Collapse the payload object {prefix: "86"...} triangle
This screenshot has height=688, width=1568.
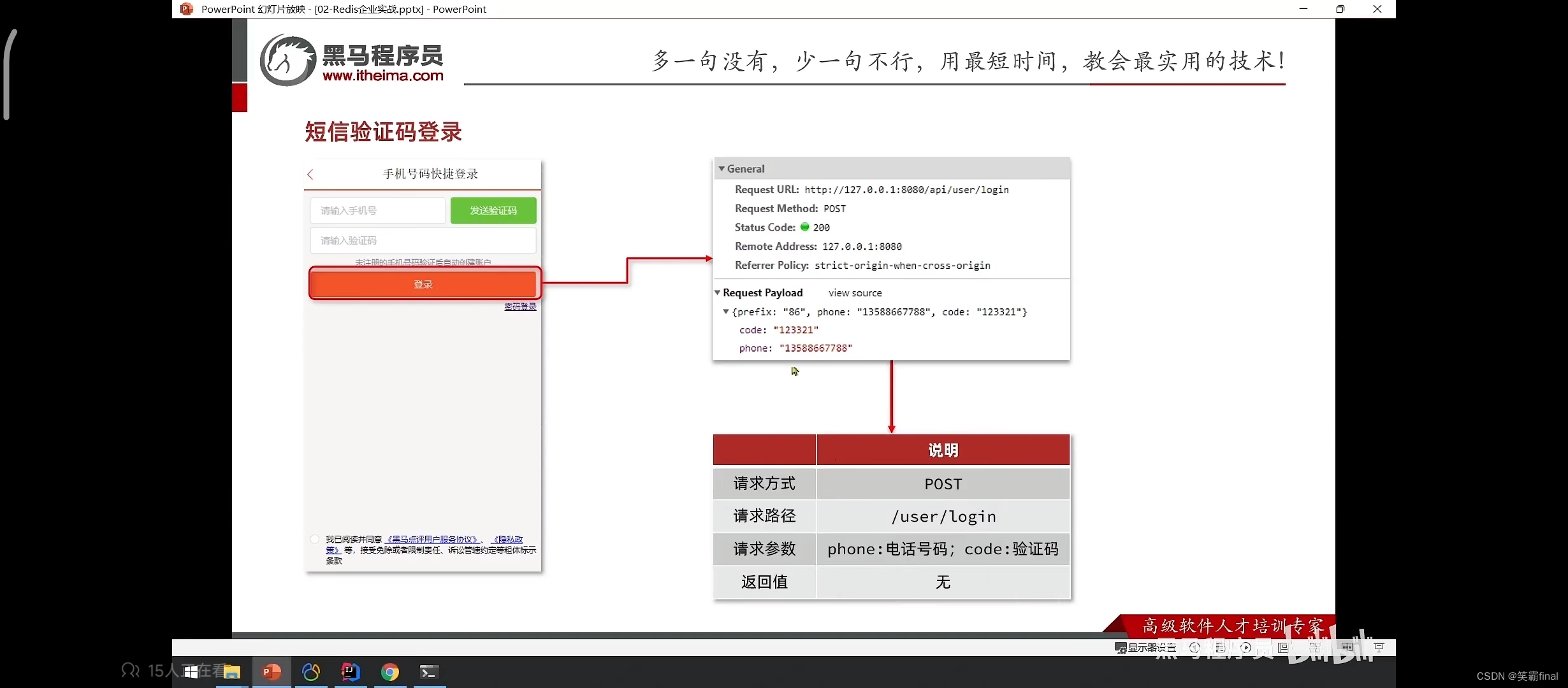coord(725,312)
